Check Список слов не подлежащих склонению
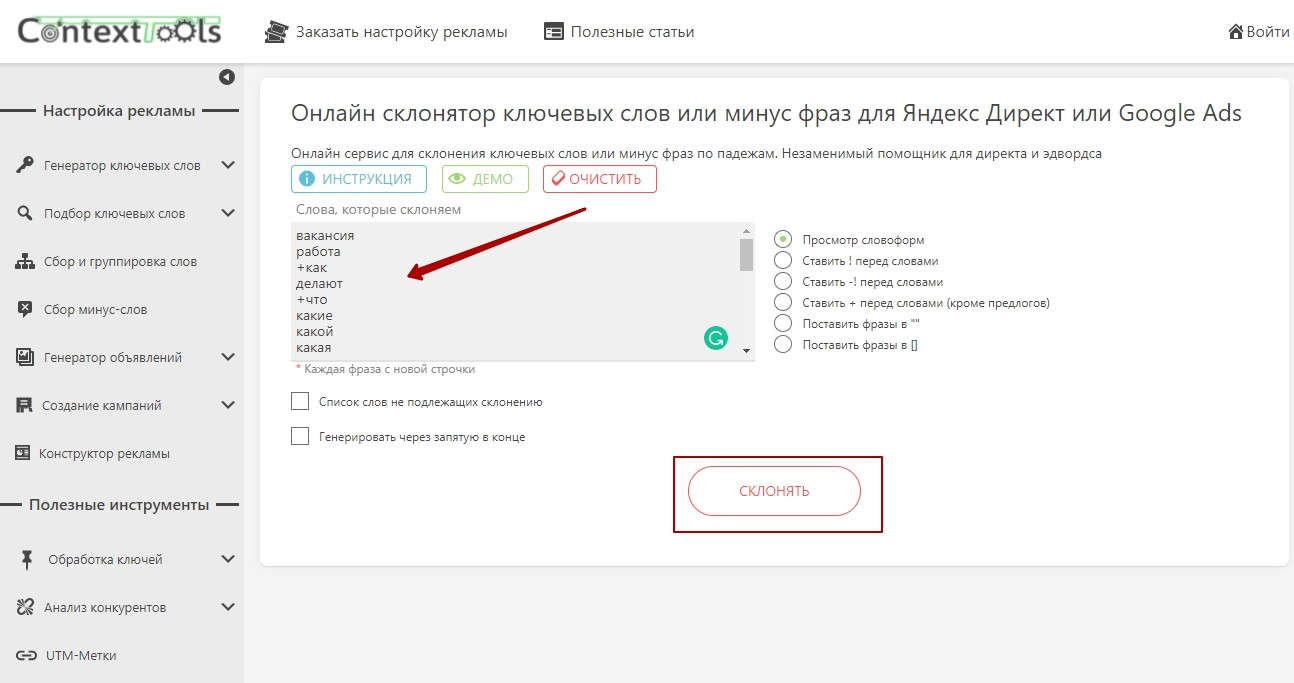 pos(300,401)
